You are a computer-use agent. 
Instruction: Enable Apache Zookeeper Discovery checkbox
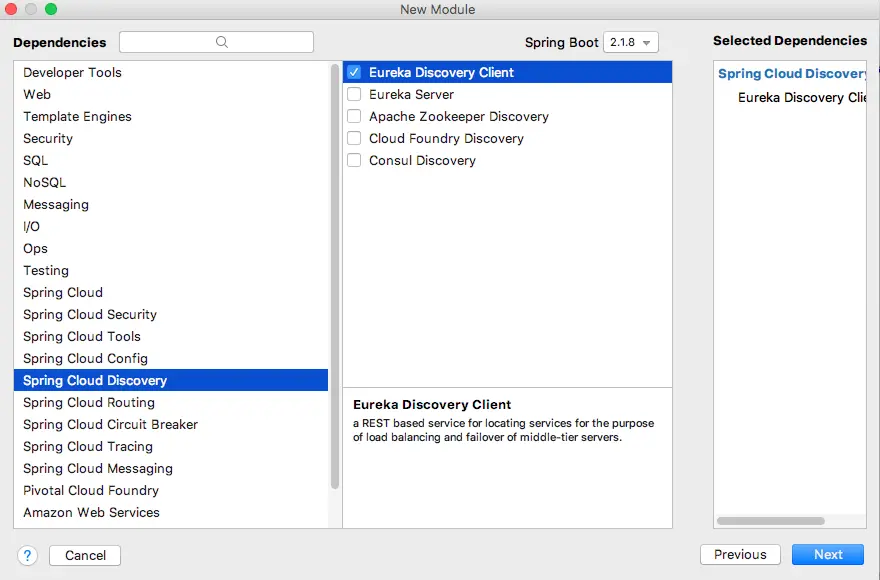(x=354, y=116)
